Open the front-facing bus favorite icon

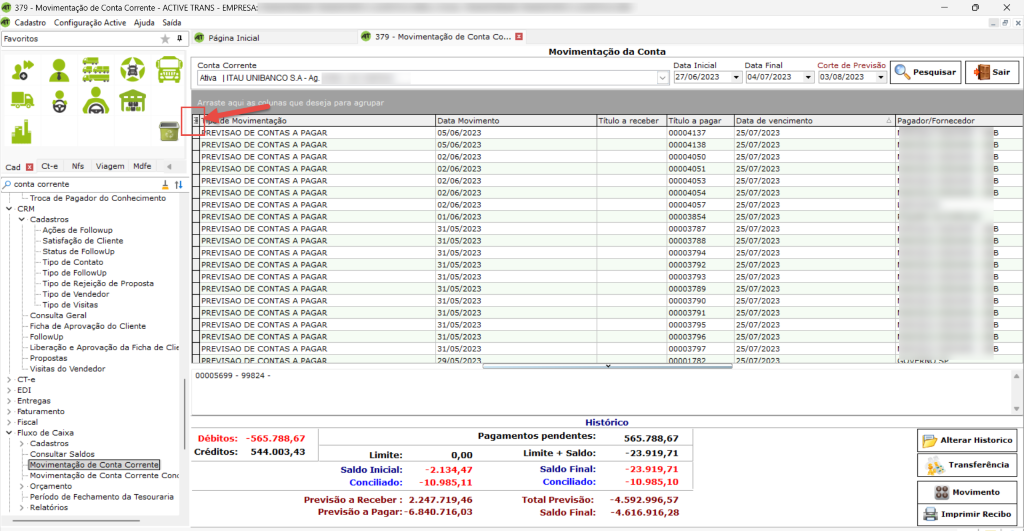(x=169, y=70)
